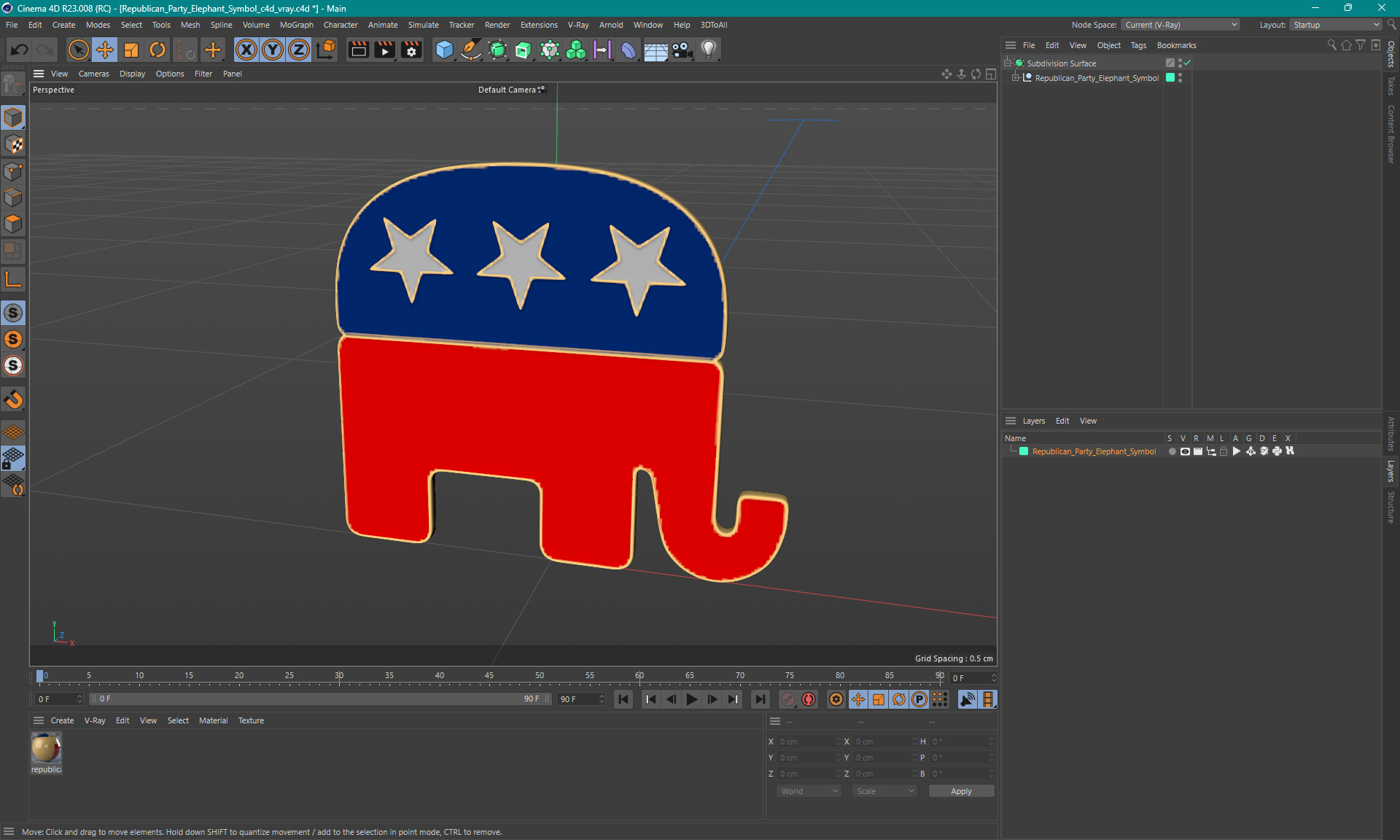Switch to Edges mode
Screen dimensions: 1400x840
point(13,198)
